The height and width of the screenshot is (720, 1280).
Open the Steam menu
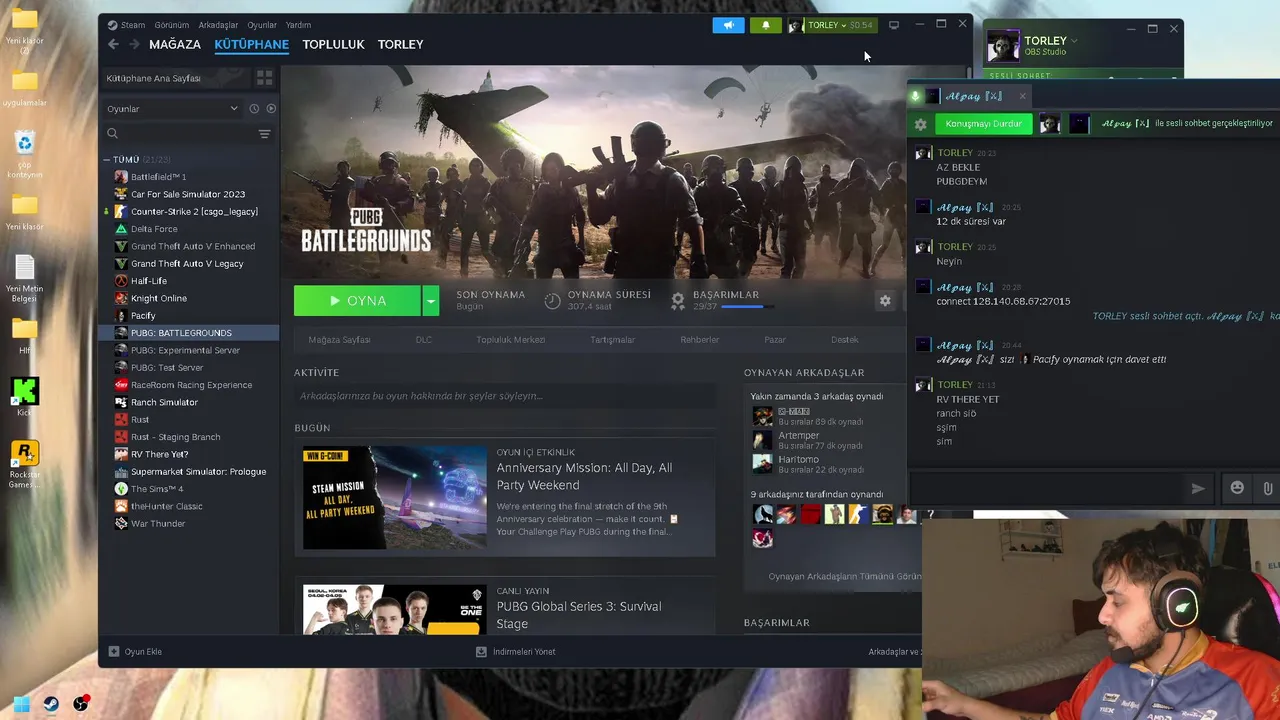pyautogui.click(x=133, y=25)
